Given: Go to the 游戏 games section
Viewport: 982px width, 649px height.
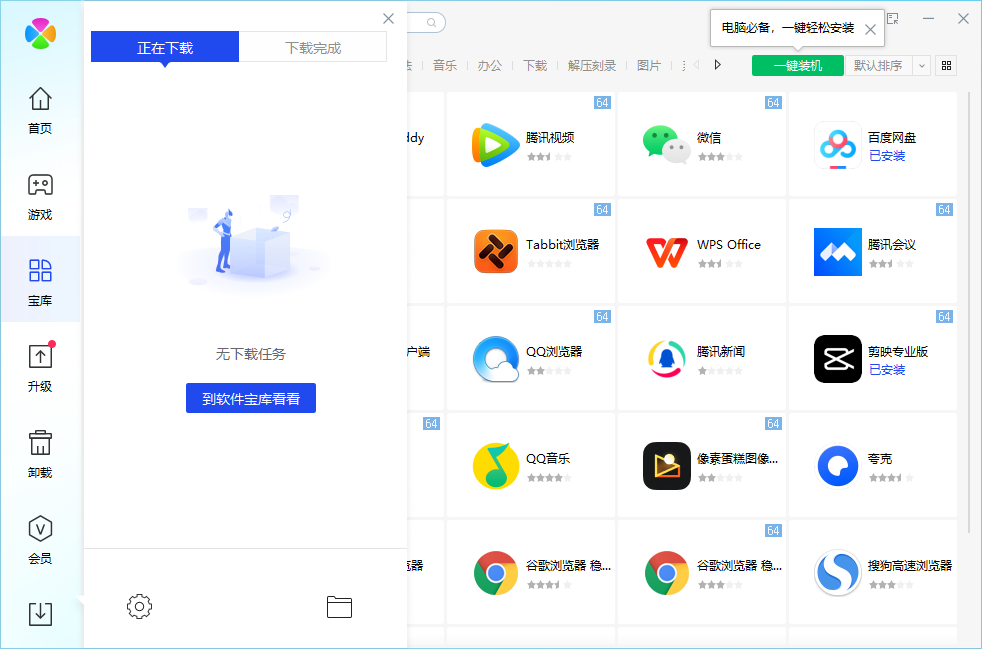Looking at the screenshot, I should (x=40, y=197).
